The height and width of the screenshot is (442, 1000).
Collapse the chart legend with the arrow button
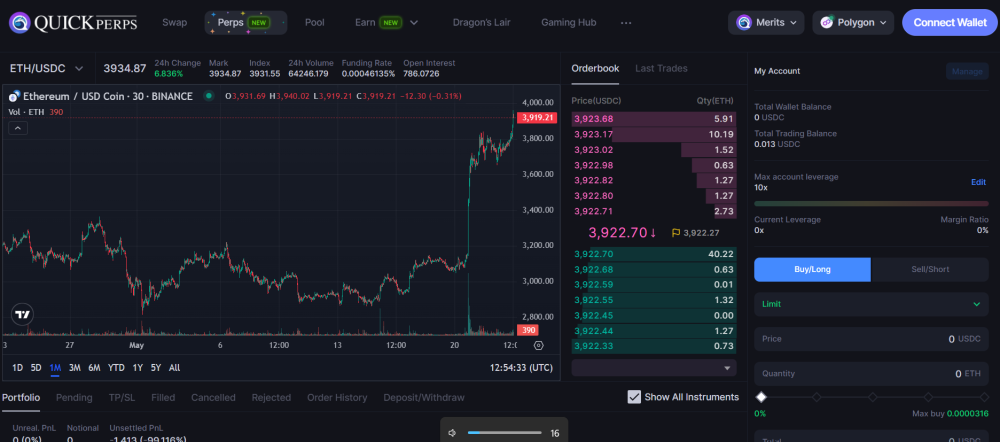tap(17, 128)
